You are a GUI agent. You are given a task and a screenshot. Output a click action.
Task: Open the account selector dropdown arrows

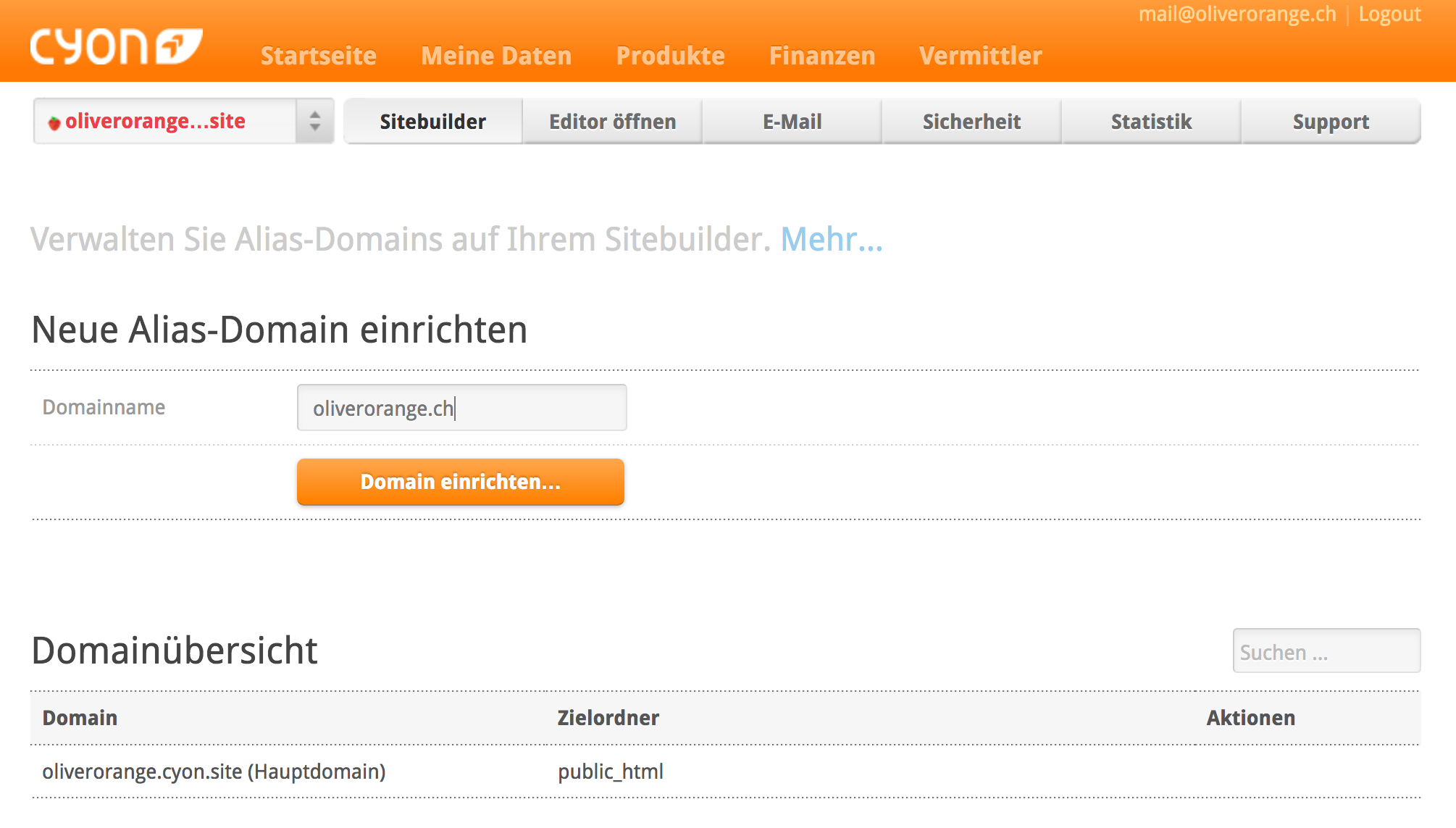(x=314, y=121)
